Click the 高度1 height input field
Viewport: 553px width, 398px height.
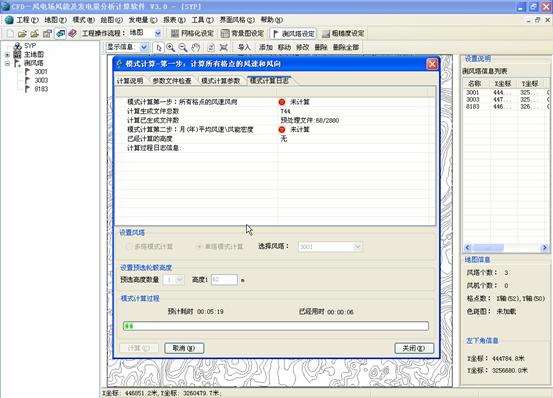pyautogui.click(x=224, y=280)
